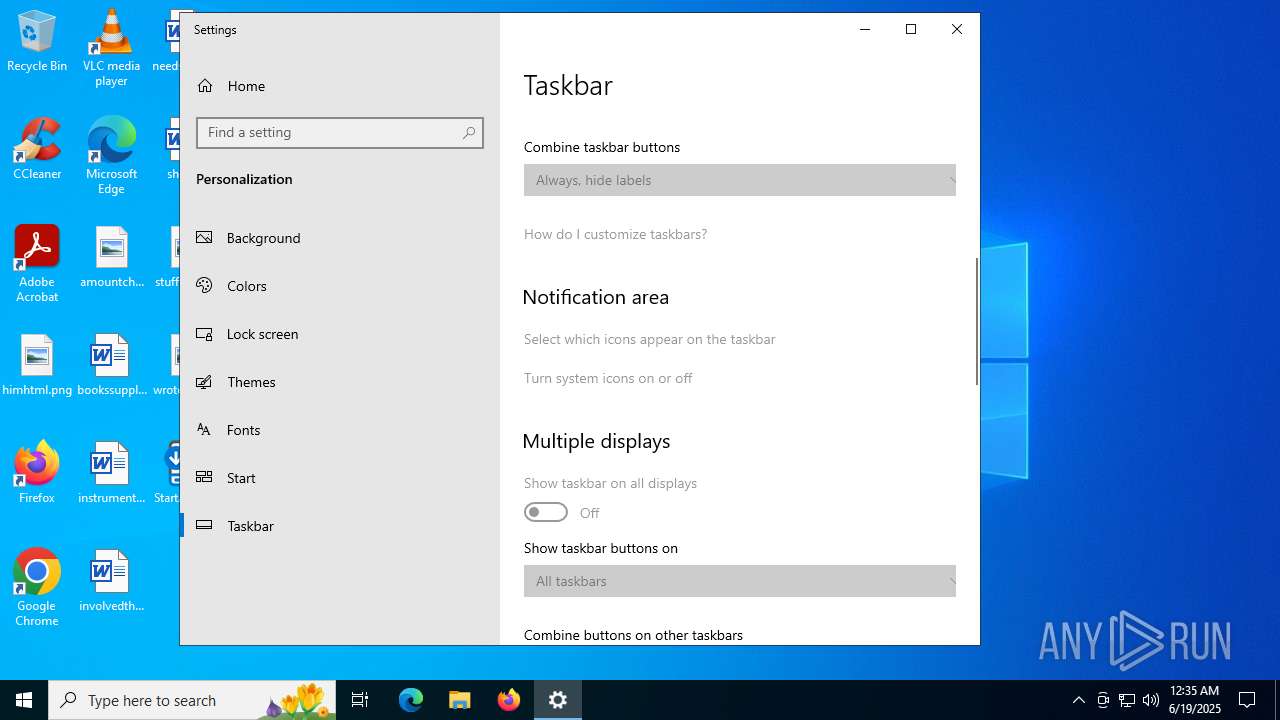Launch Firefox from taskbar
This screenshot has width=1280, height=720.
tap(509, 700)
